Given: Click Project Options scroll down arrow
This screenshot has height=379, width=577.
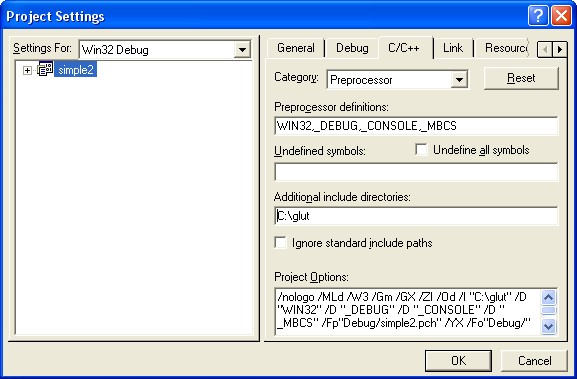Looking at the screenshot, I should (x=548, y=326).
